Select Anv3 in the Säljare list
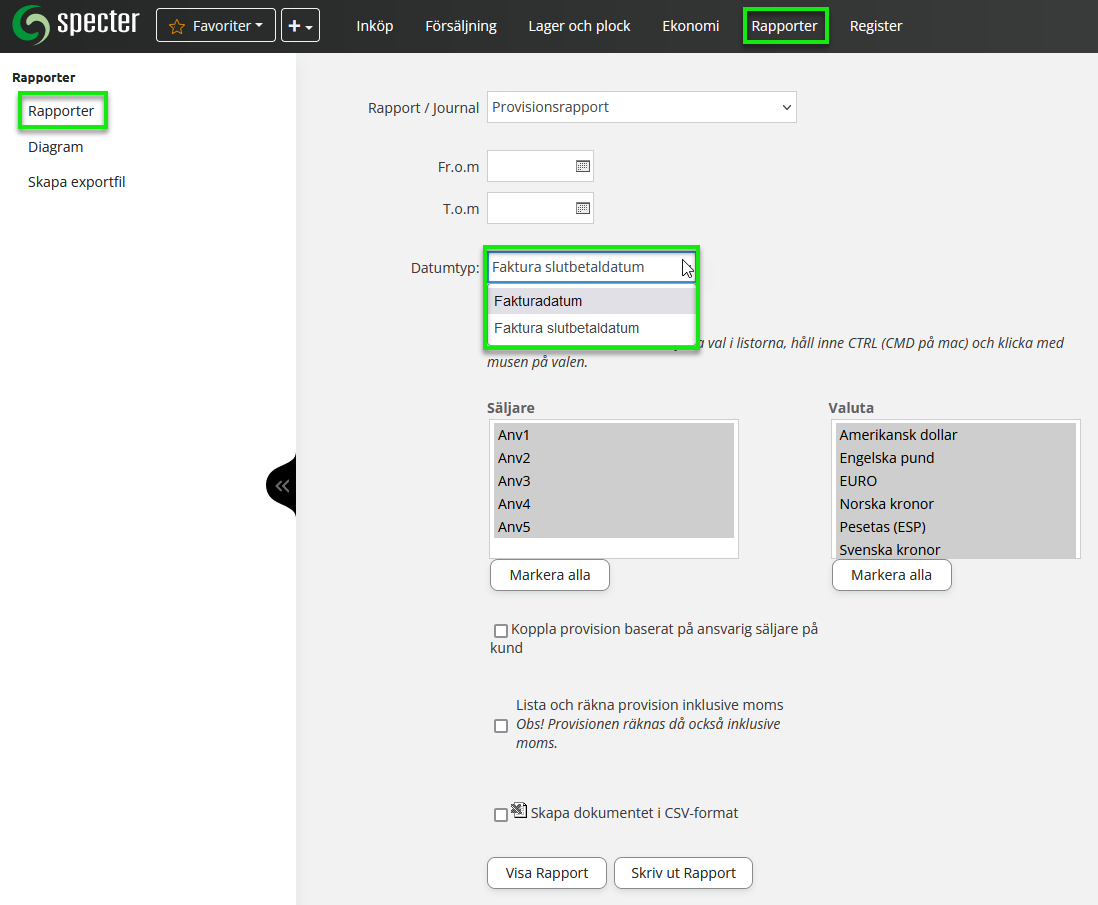 pos(514,481)
